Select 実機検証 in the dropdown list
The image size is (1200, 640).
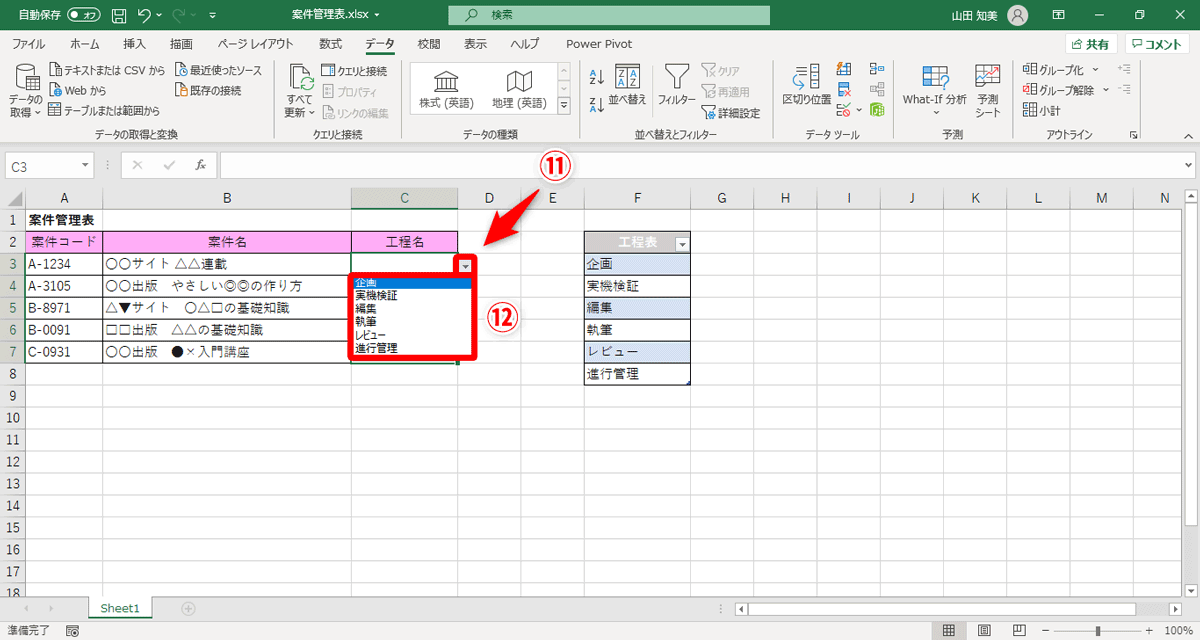[412, 296]
